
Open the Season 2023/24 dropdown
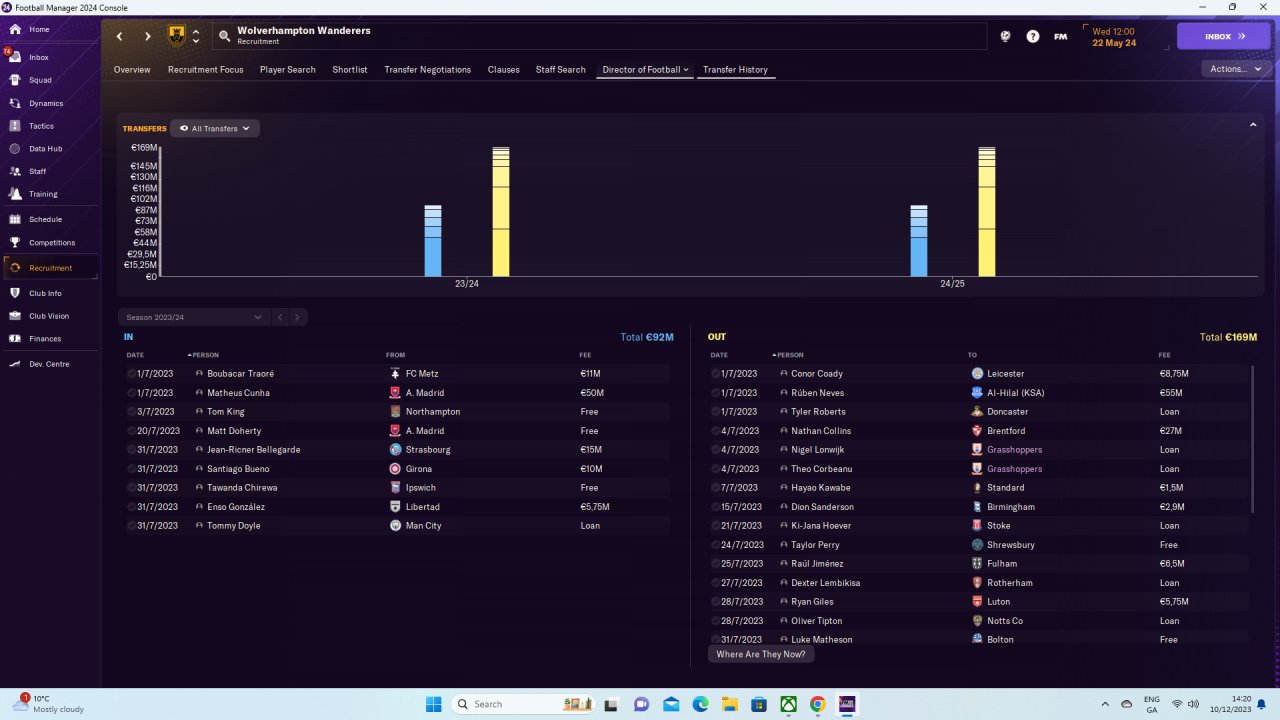pos(193,317)
